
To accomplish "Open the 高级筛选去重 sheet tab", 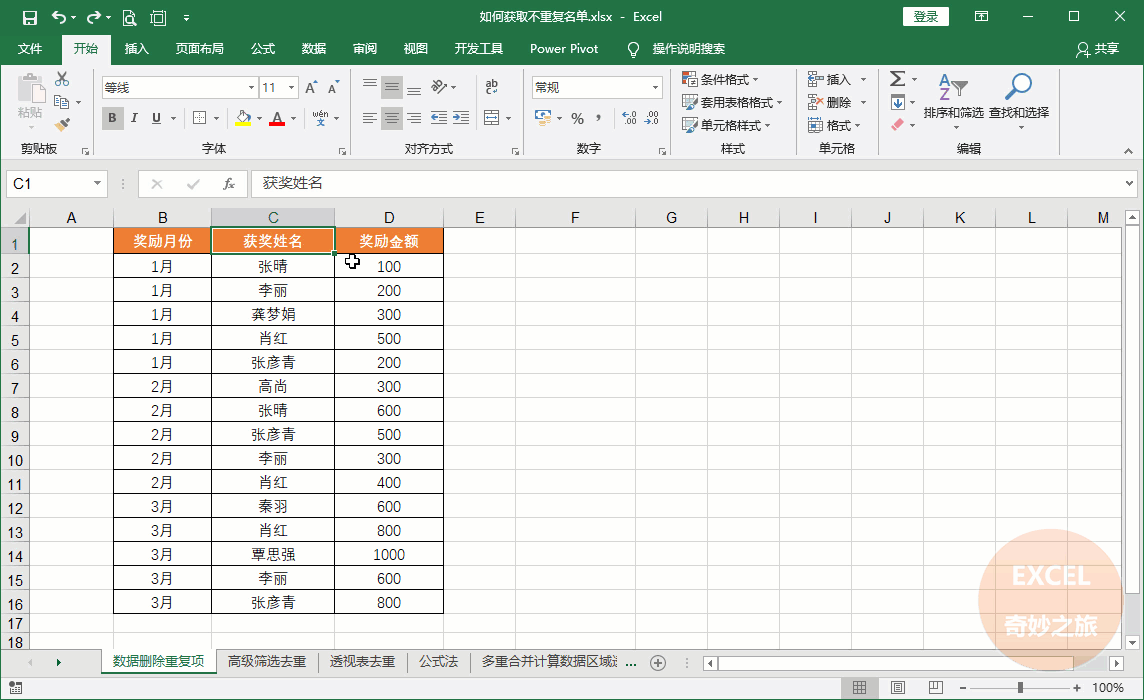I will [266, 661].
